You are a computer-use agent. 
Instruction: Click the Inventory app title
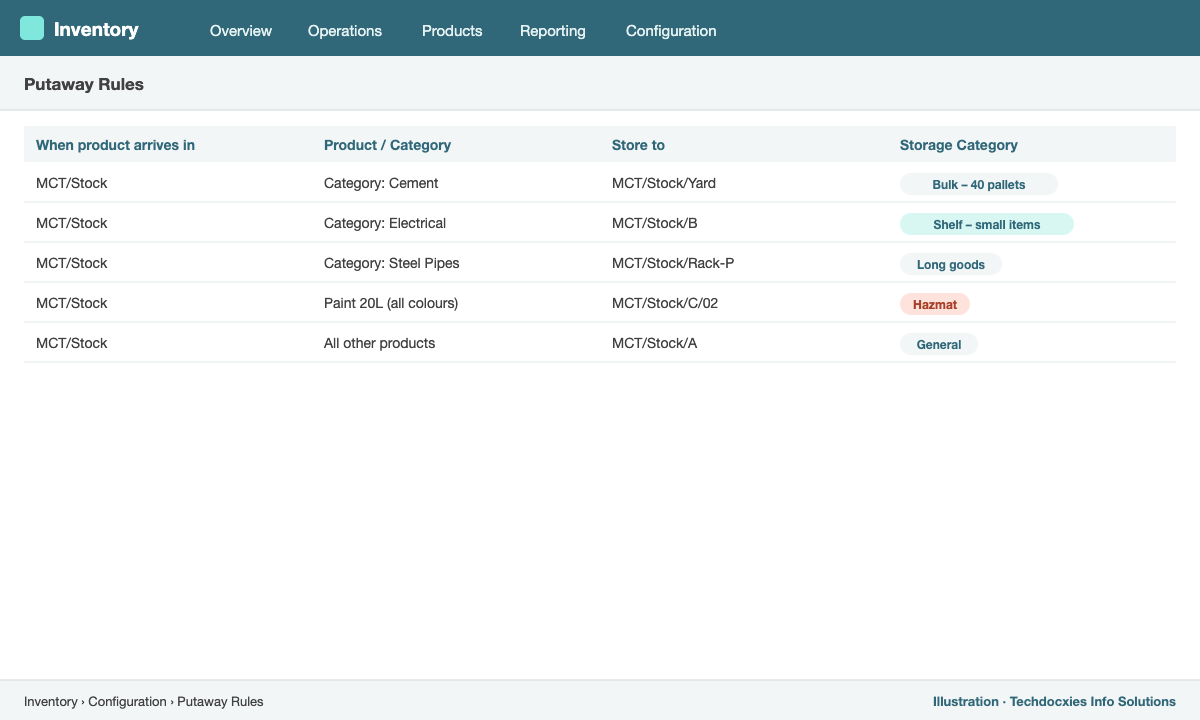(96, 29)
